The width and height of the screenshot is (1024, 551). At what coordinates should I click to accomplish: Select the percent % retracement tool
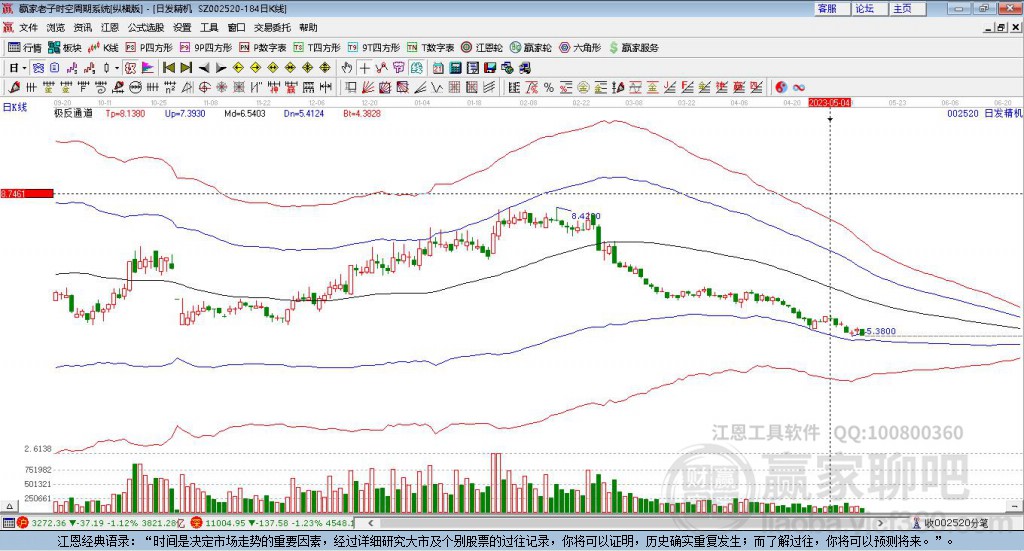coord(549,87)
